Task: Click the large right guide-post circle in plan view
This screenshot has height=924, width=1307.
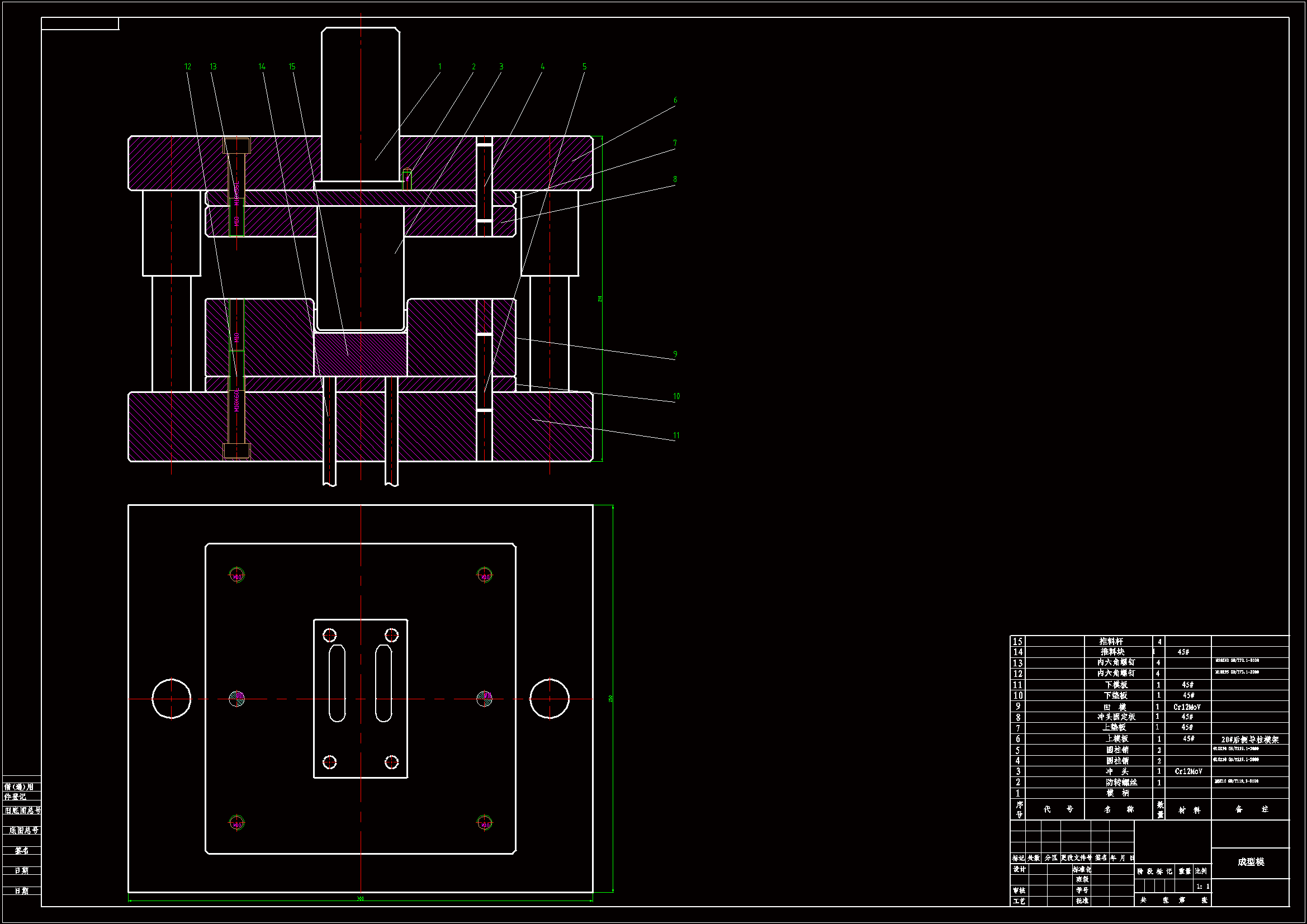Action: (x=550, y=699)
